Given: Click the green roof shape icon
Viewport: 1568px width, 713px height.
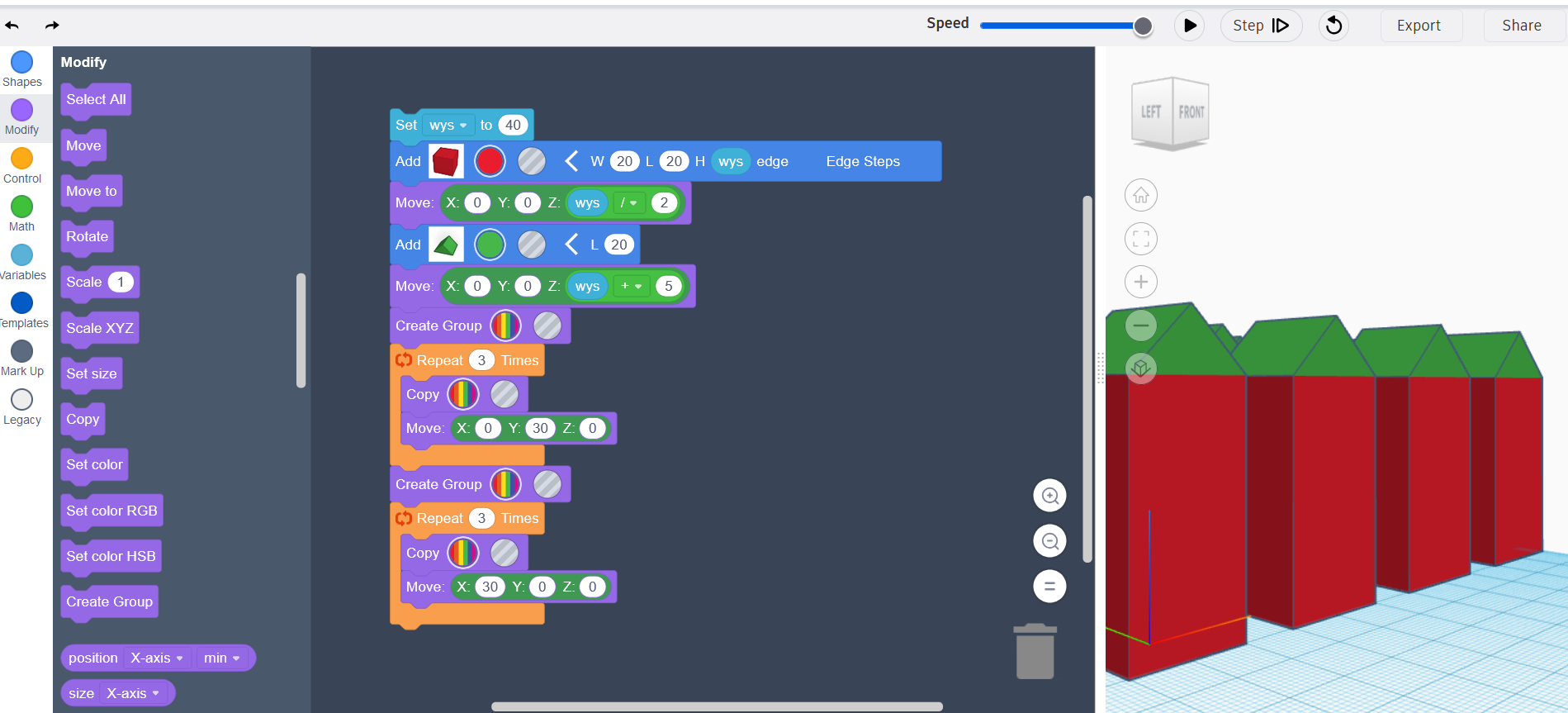Looking at the screenshot, I should click(446, 245).
